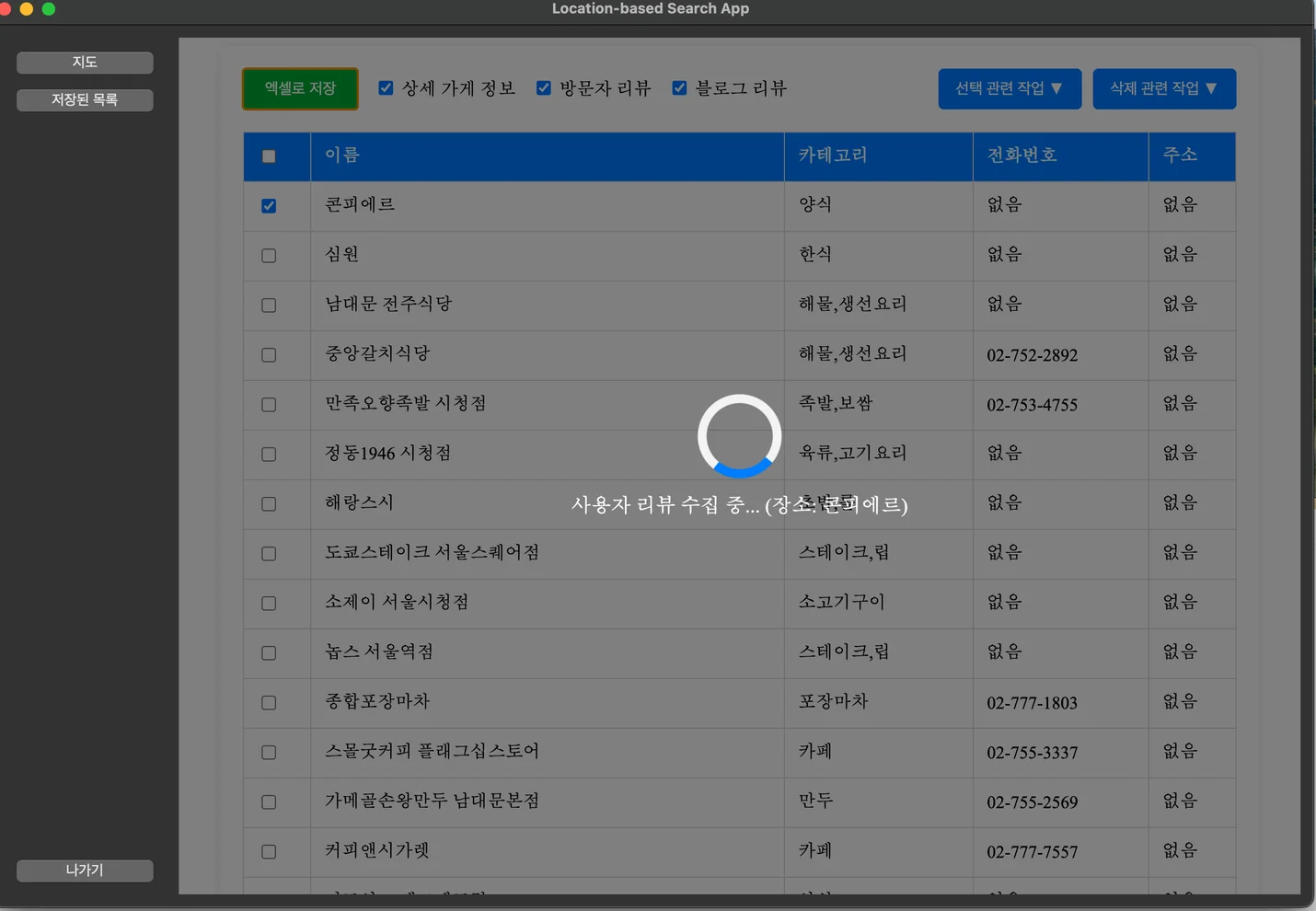Image resolution: width=1316 pixels, height=911 pixels.
Task: Select the 도쿄스테이크 서울스퀘어점 name cell
Action: (x=548, y=554)
